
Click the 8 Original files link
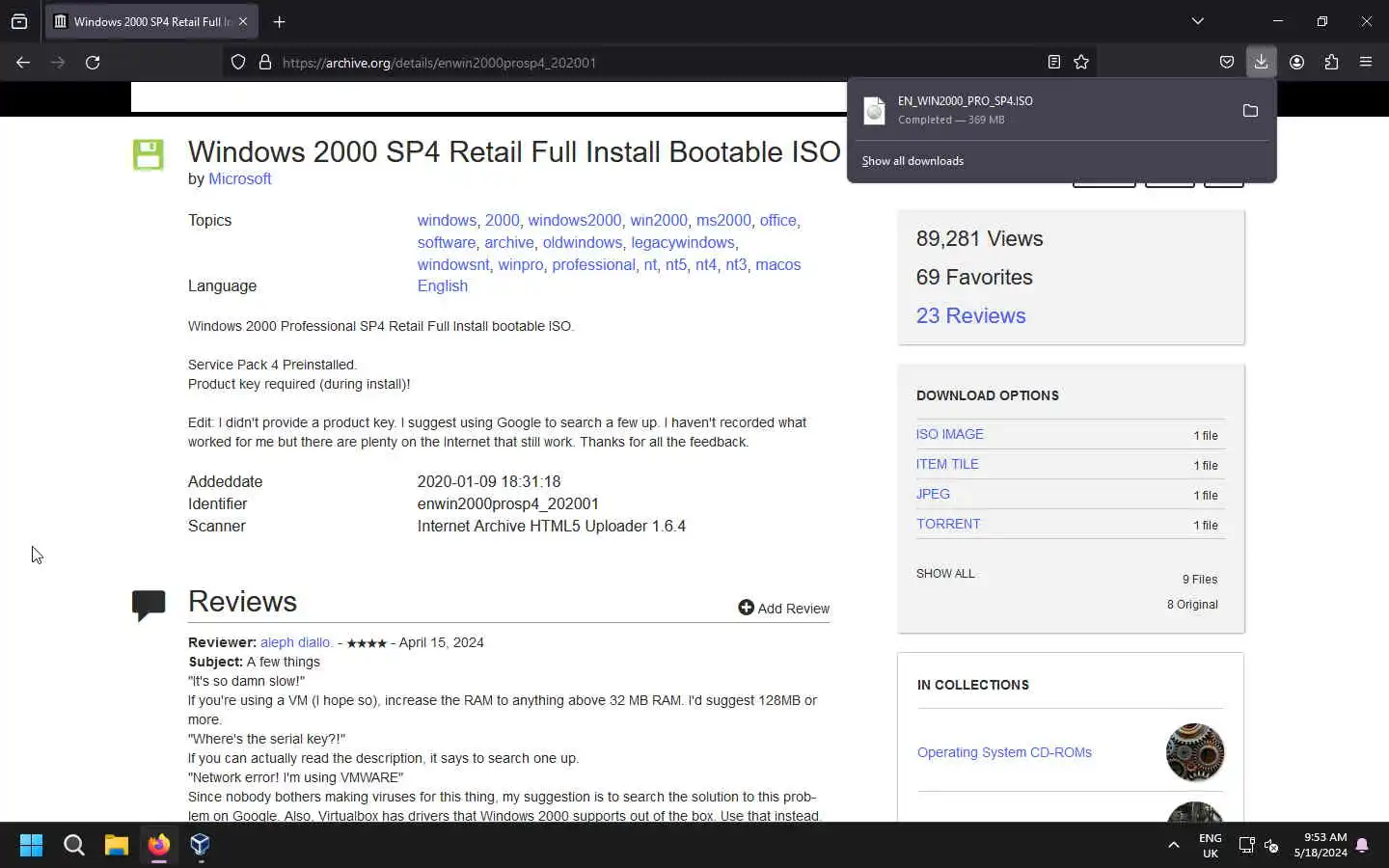click(1192, 605)
